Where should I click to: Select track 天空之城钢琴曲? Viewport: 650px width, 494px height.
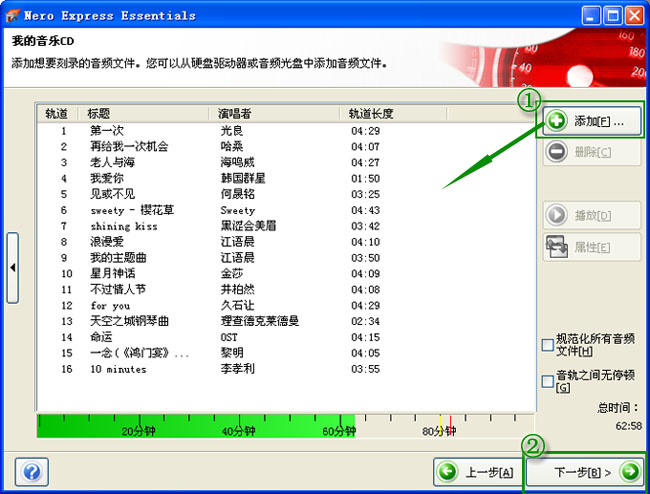(129, 321)
